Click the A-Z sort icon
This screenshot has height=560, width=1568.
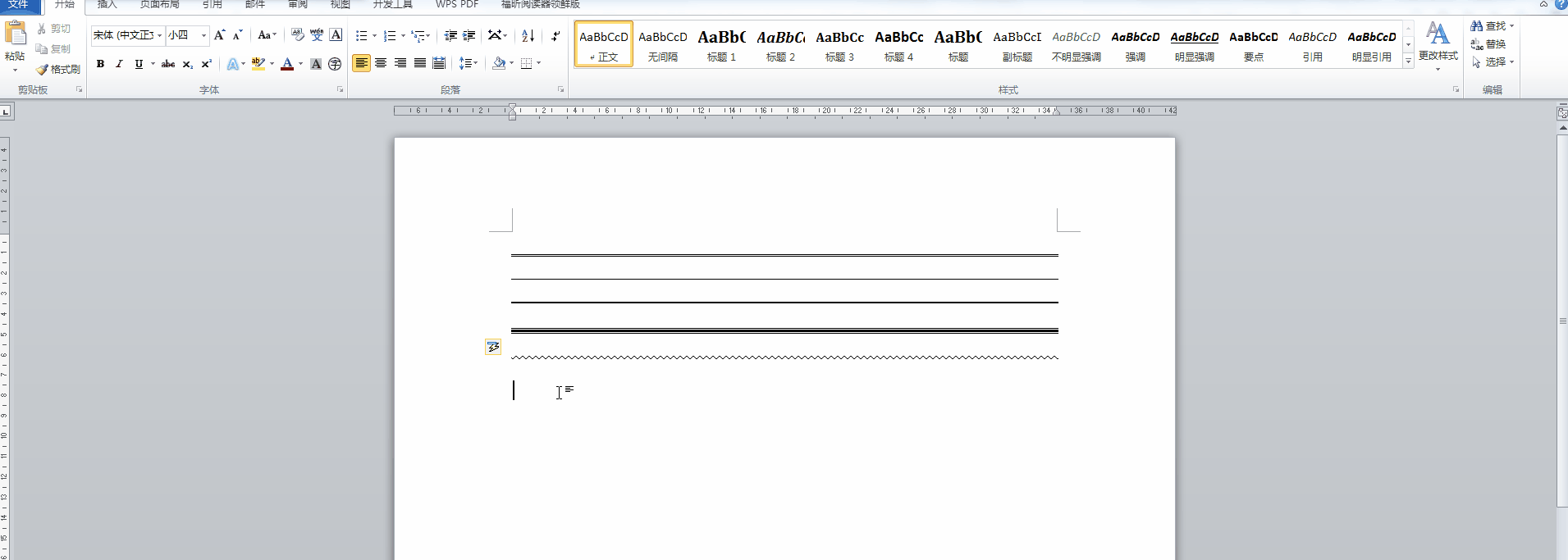[x=528, y=35]
